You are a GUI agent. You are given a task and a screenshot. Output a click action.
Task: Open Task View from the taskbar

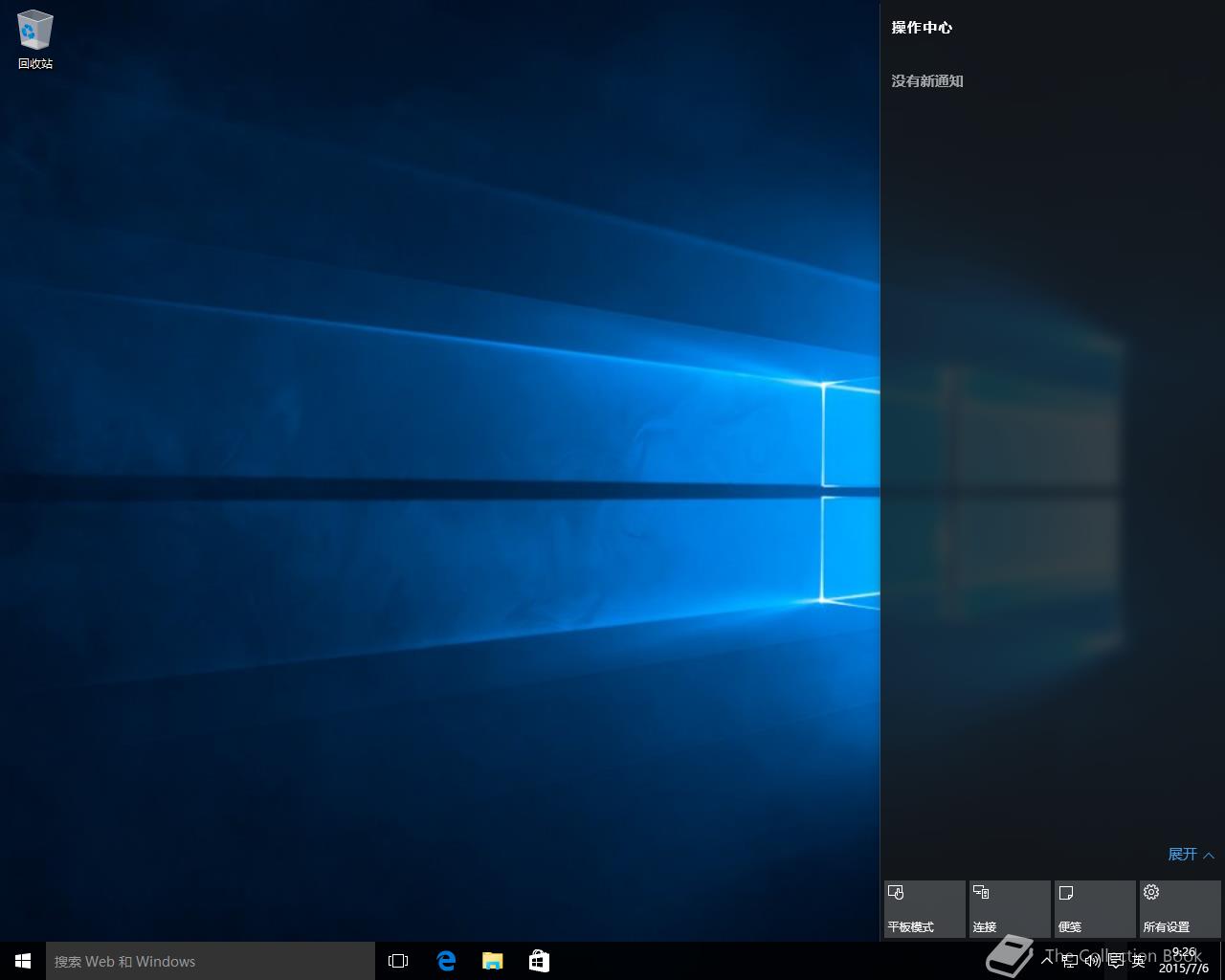point(398,961)
